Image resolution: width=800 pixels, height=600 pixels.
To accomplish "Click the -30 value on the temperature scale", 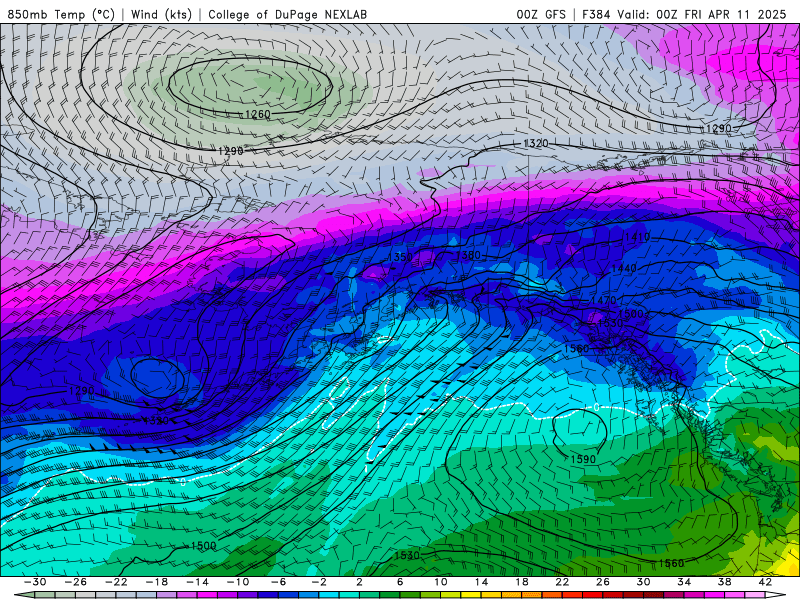I will click(x=35, y=582).
